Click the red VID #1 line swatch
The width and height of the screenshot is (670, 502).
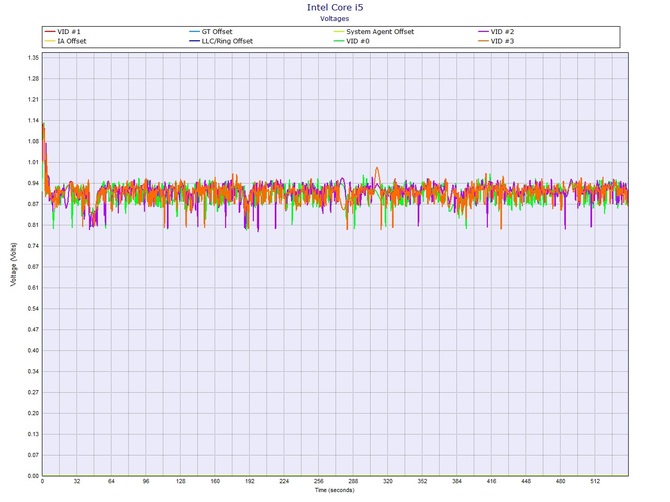click(x=50, y=32)
